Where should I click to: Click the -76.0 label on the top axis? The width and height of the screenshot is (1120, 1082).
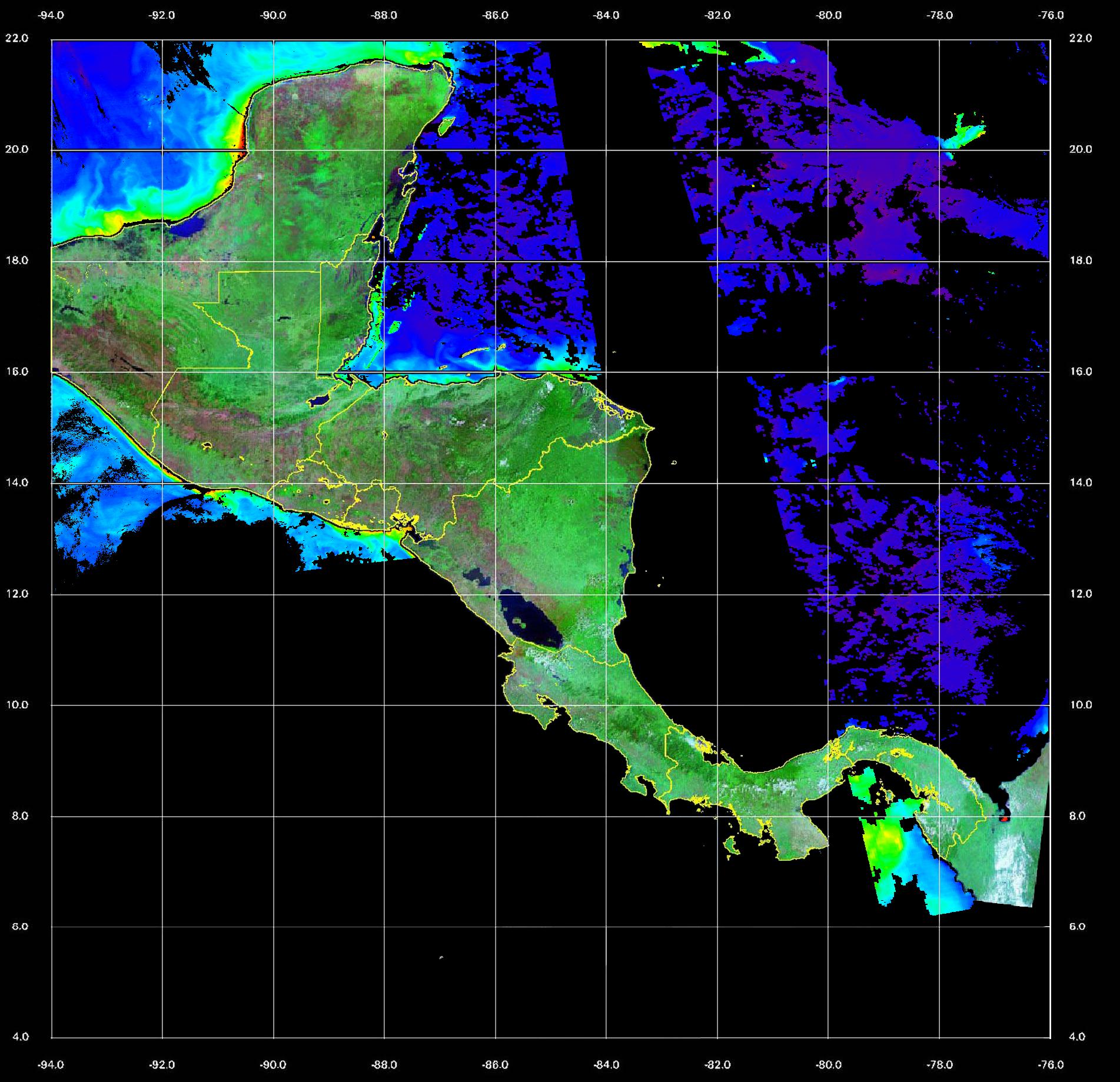1051,15
